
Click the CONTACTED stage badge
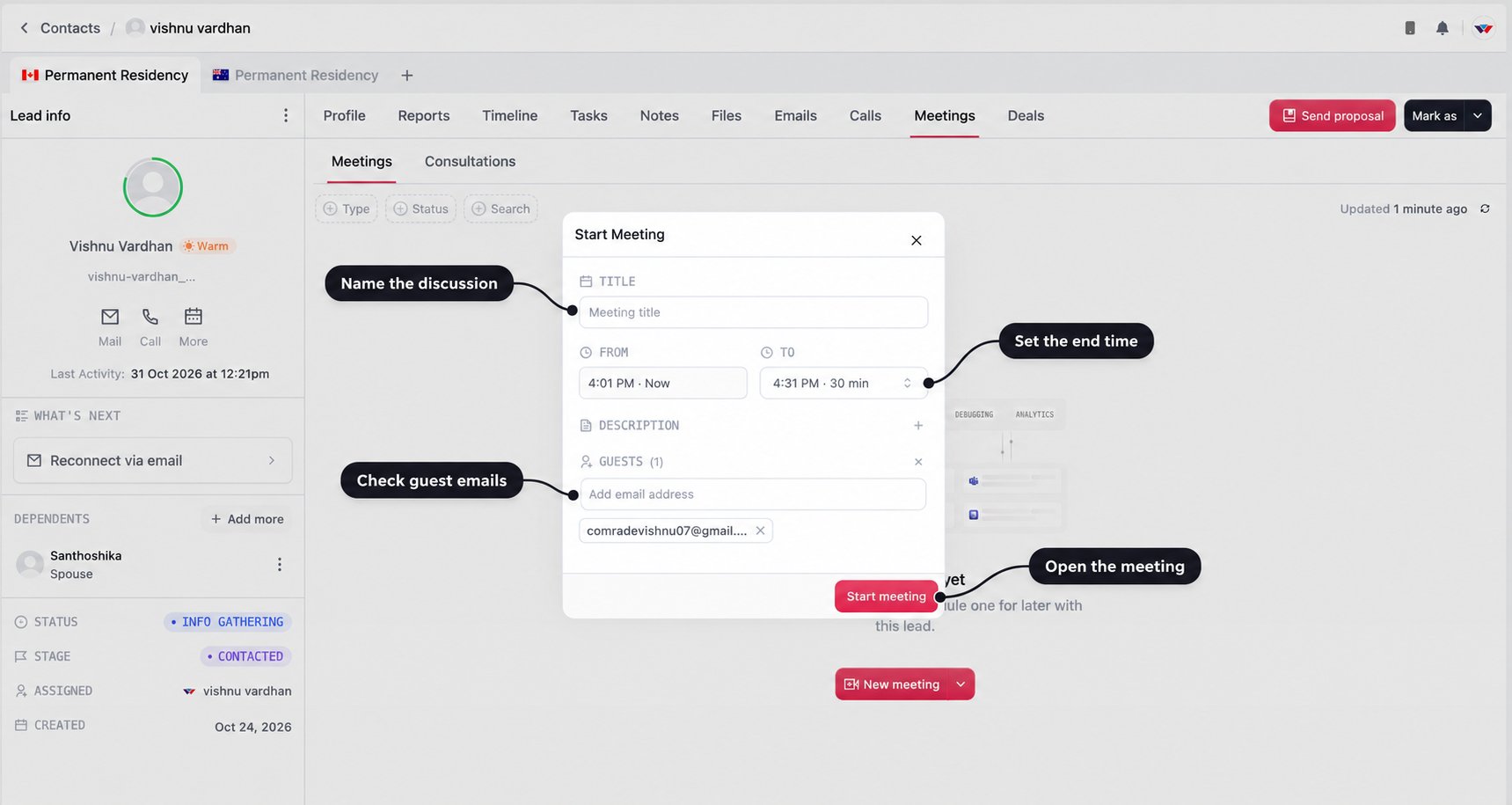(245, 656)
